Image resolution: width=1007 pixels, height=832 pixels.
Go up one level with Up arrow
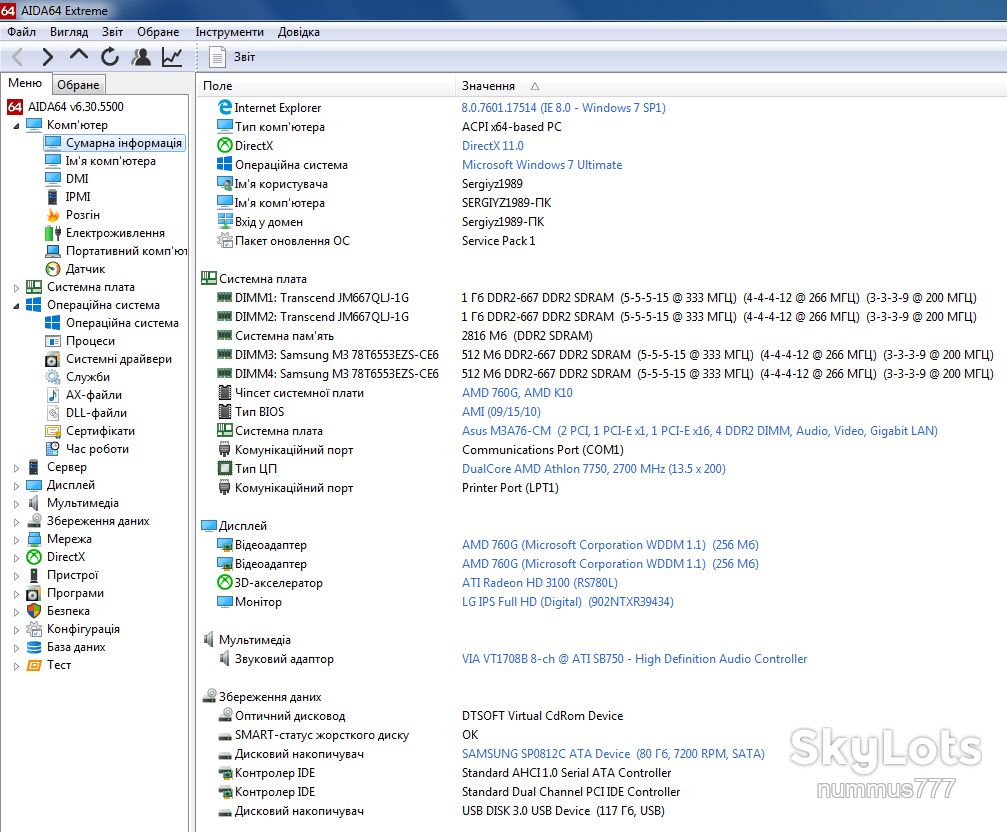tap(78, 56)
